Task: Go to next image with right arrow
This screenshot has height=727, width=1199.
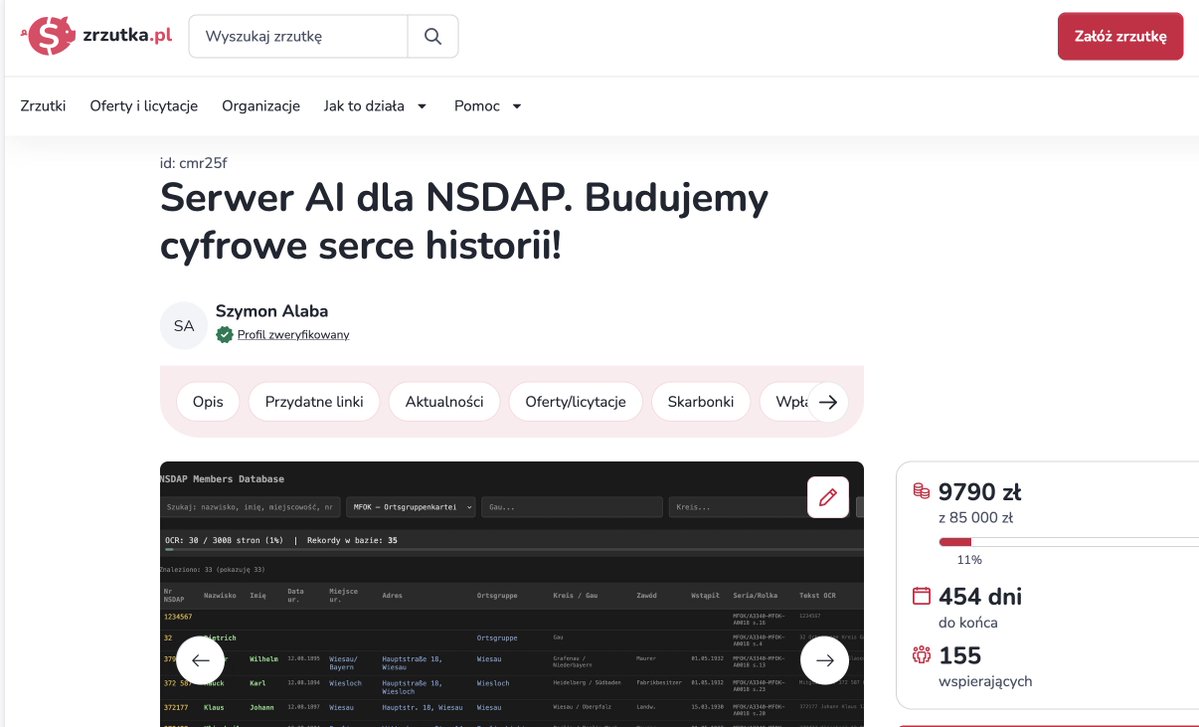Action: pyautogui.click(x=824, y=660)
